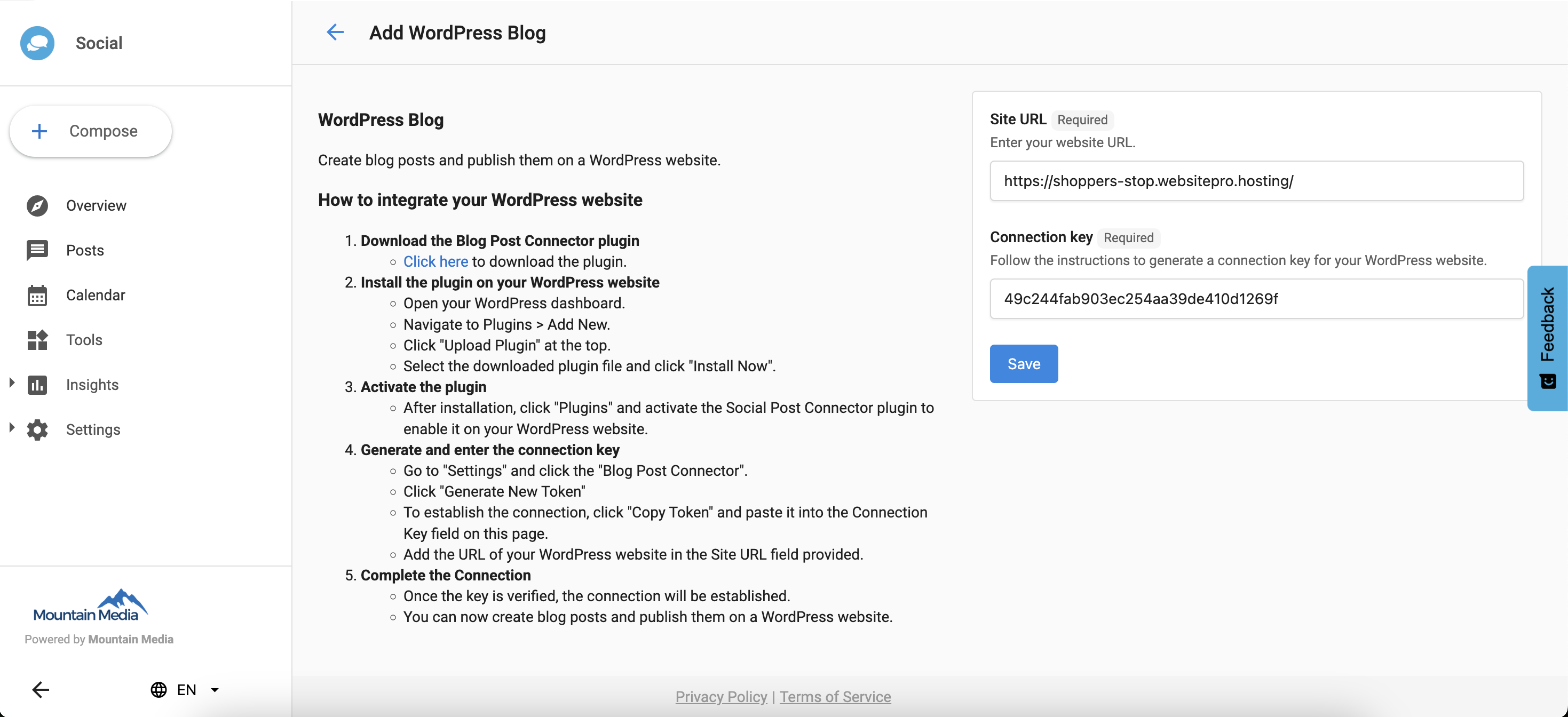Viewport: 1568px width, 717px height.
Task: Focus the Site URL input field
Action: 1256,181
